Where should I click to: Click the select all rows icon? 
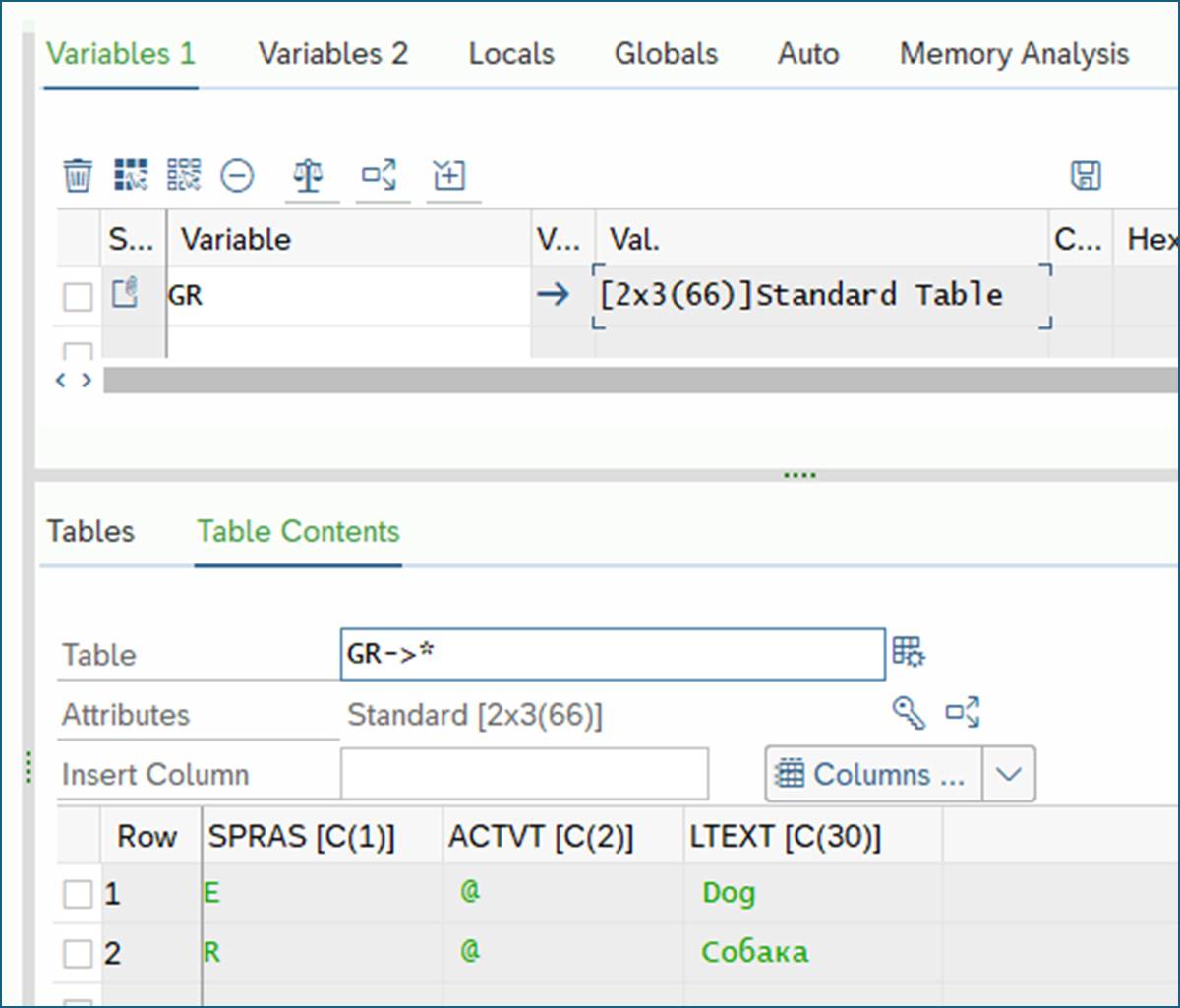[131, 175]
